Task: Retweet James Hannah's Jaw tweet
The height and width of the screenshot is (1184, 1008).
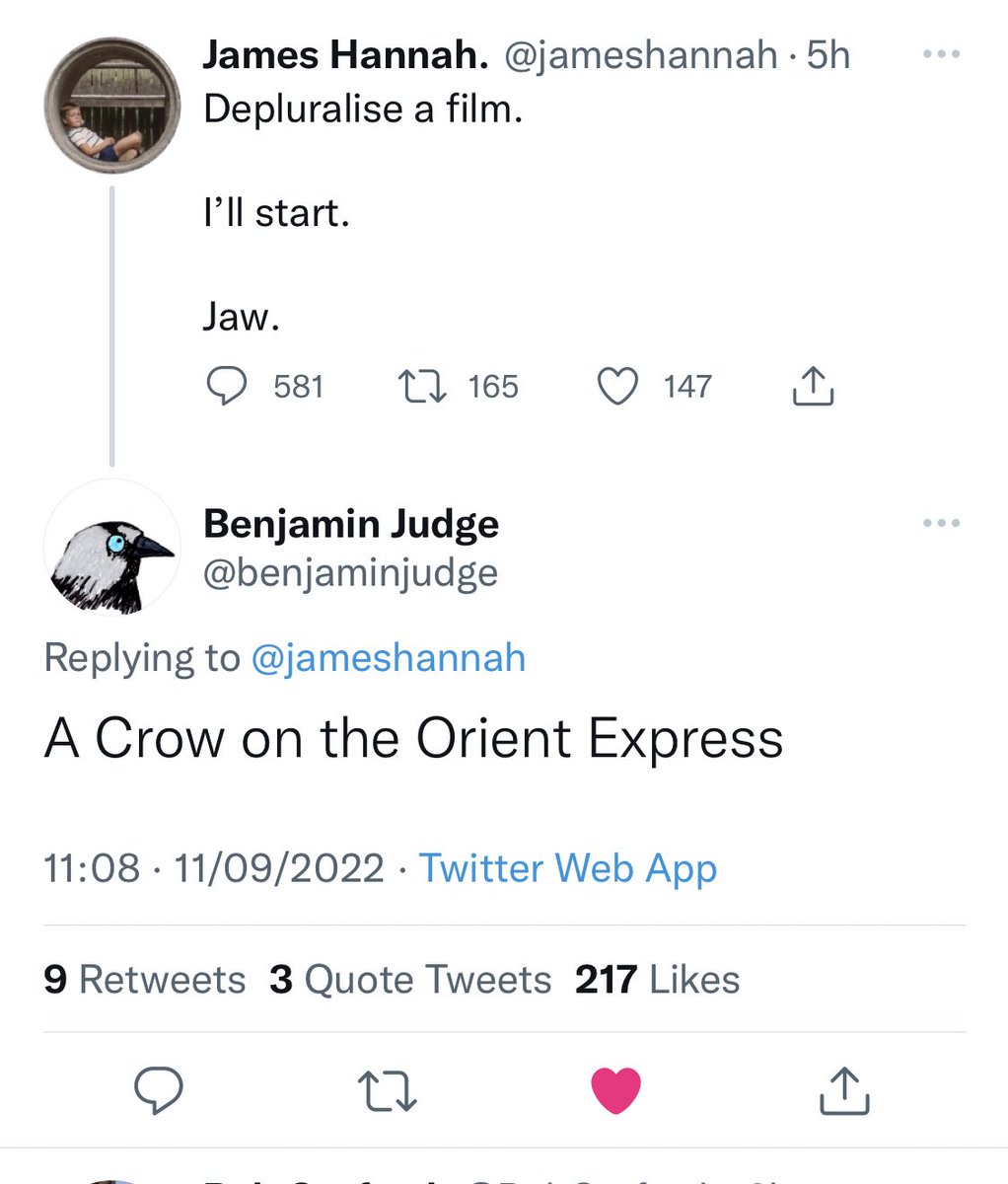Action: tap(421, 386)
